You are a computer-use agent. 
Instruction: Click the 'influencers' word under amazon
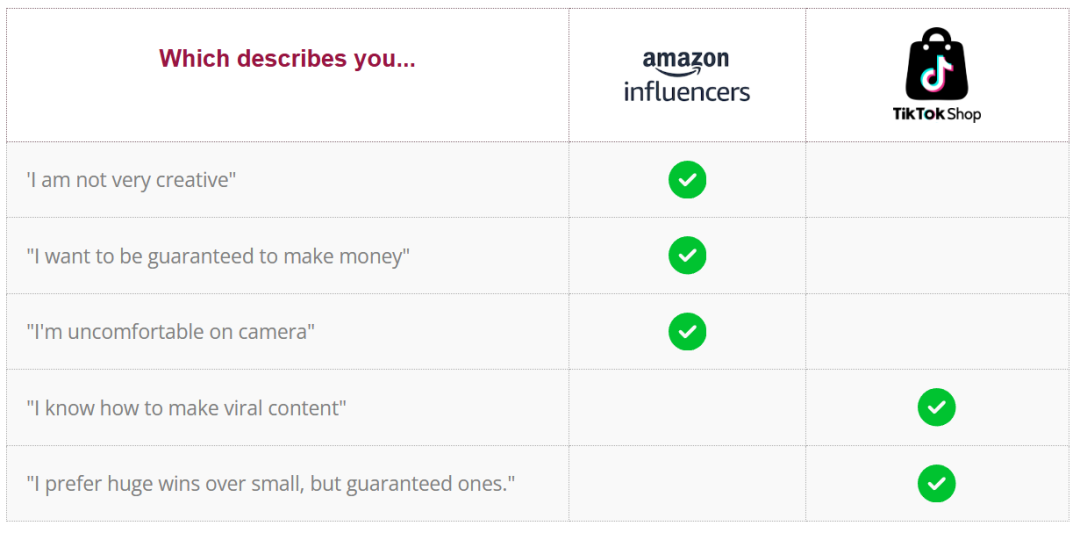pos(687,91)
